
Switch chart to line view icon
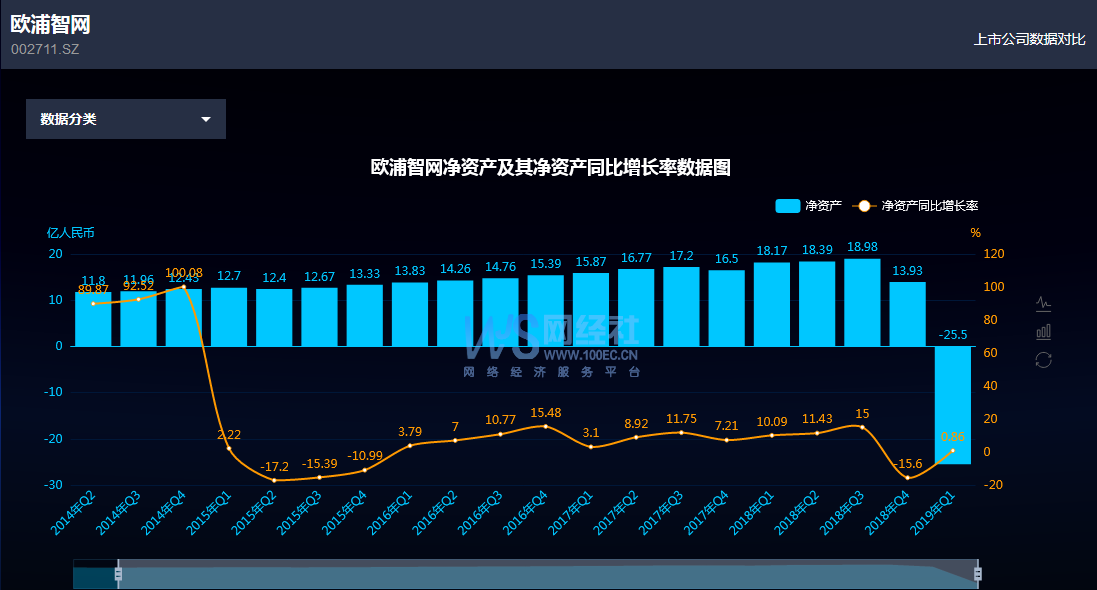click(x=1043, y=303)
